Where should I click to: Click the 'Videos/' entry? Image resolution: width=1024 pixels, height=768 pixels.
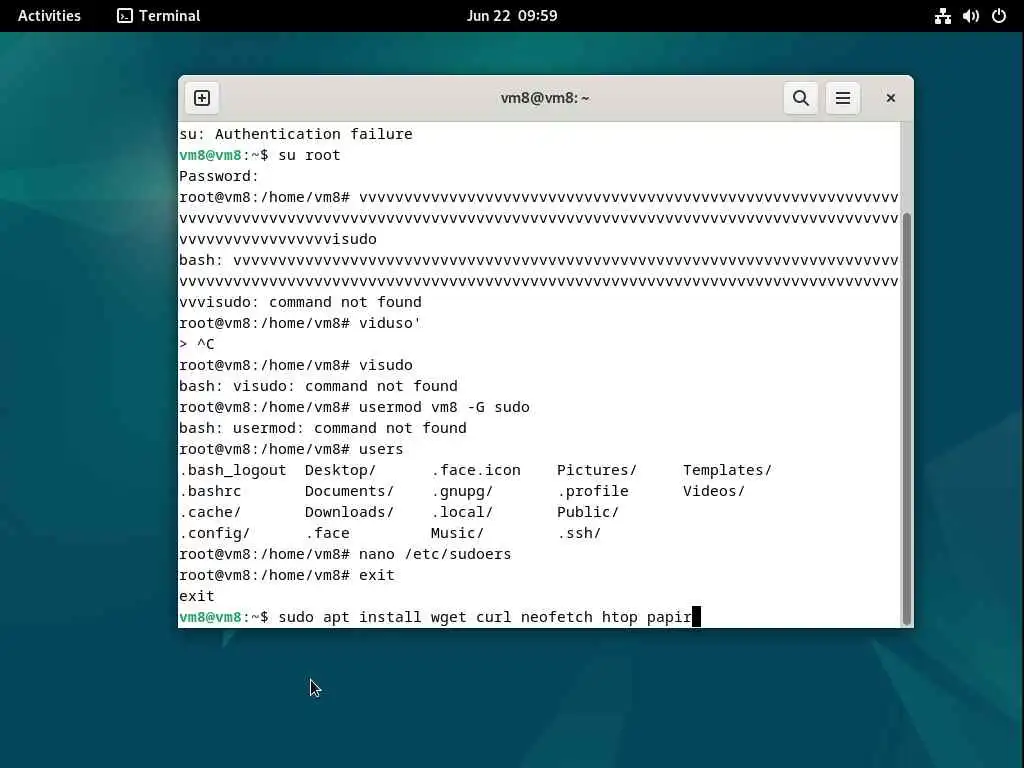pos(714,491)
